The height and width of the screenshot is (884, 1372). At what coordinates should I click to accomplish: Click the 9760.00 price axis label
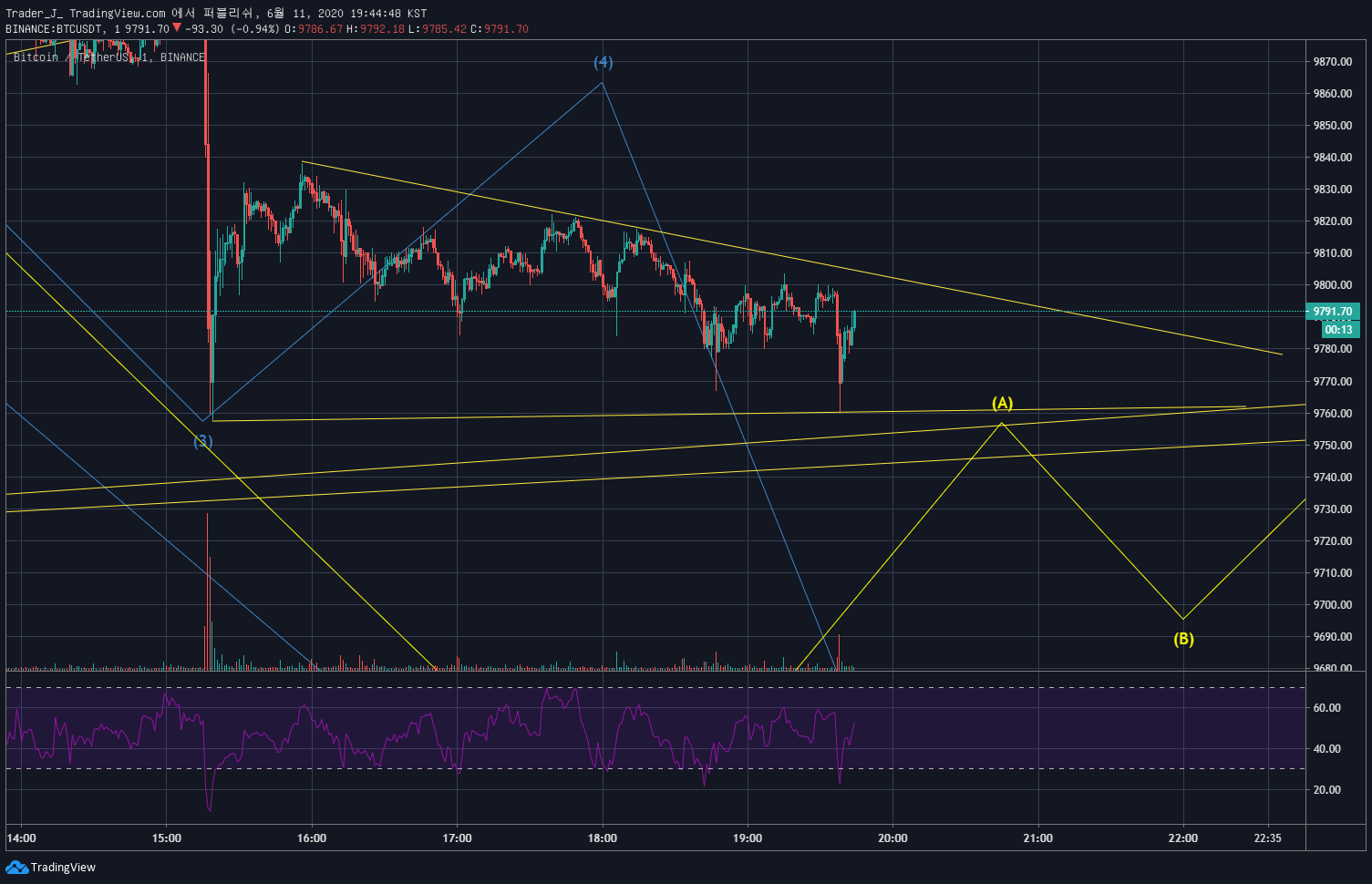(1332, 414)
